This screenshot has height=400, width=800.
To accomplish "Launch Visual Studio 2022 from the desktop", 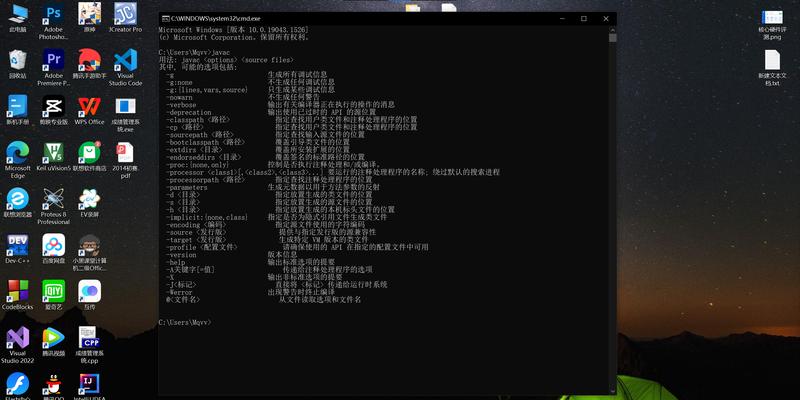I will click(x=17, y=344).
